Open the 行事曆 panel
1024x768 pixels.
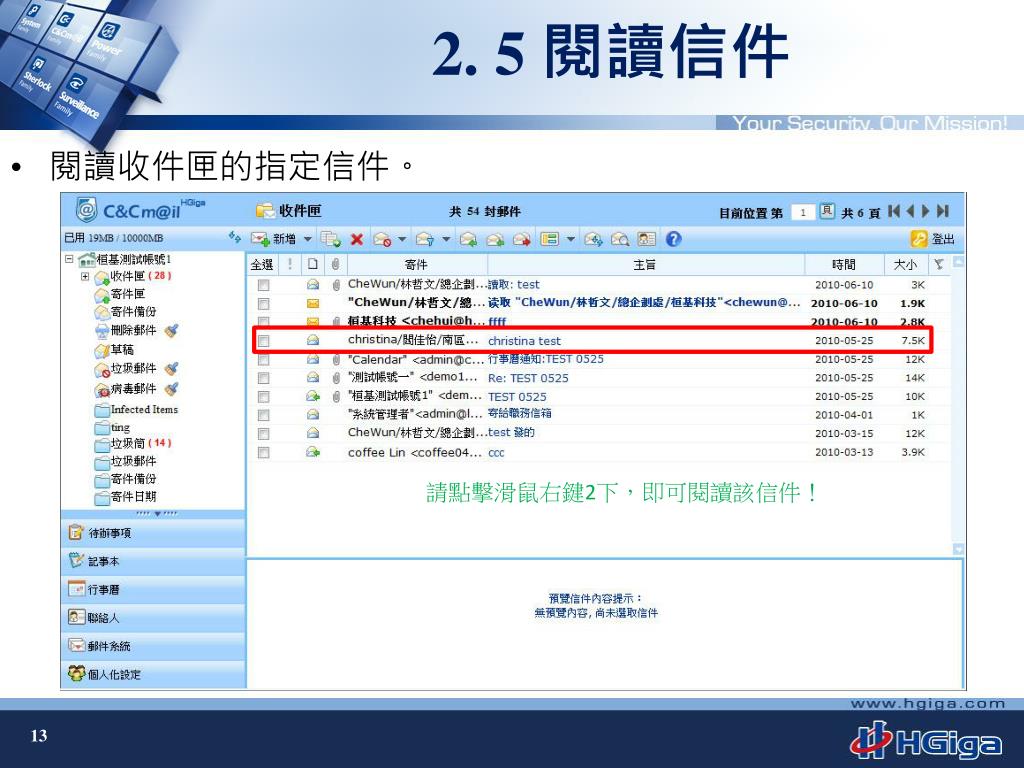point(153,589)
